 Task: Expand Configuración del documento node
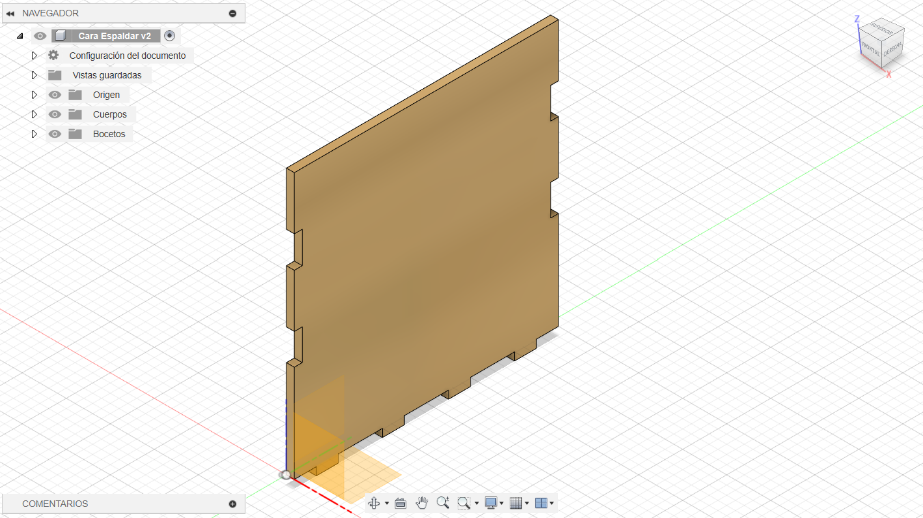pyautogui.click(x=34, y=55)
